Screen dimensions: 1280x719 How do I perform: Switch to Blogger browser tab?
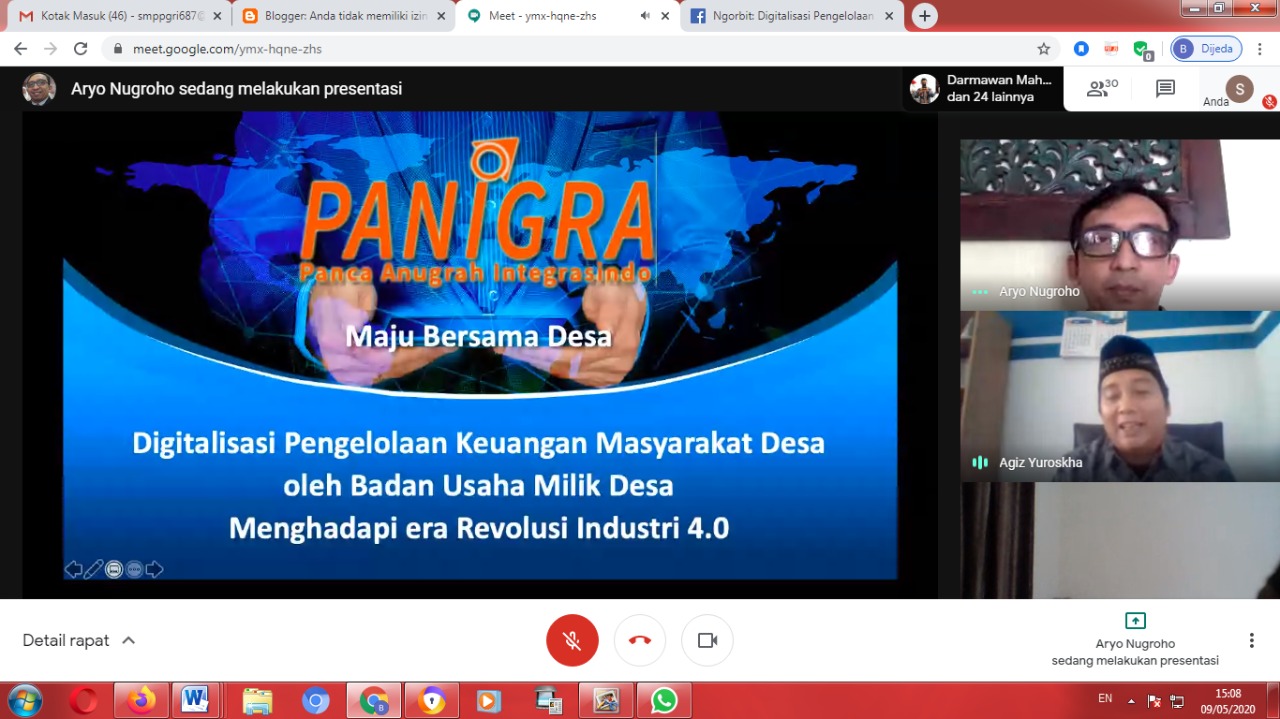[343, 16]
